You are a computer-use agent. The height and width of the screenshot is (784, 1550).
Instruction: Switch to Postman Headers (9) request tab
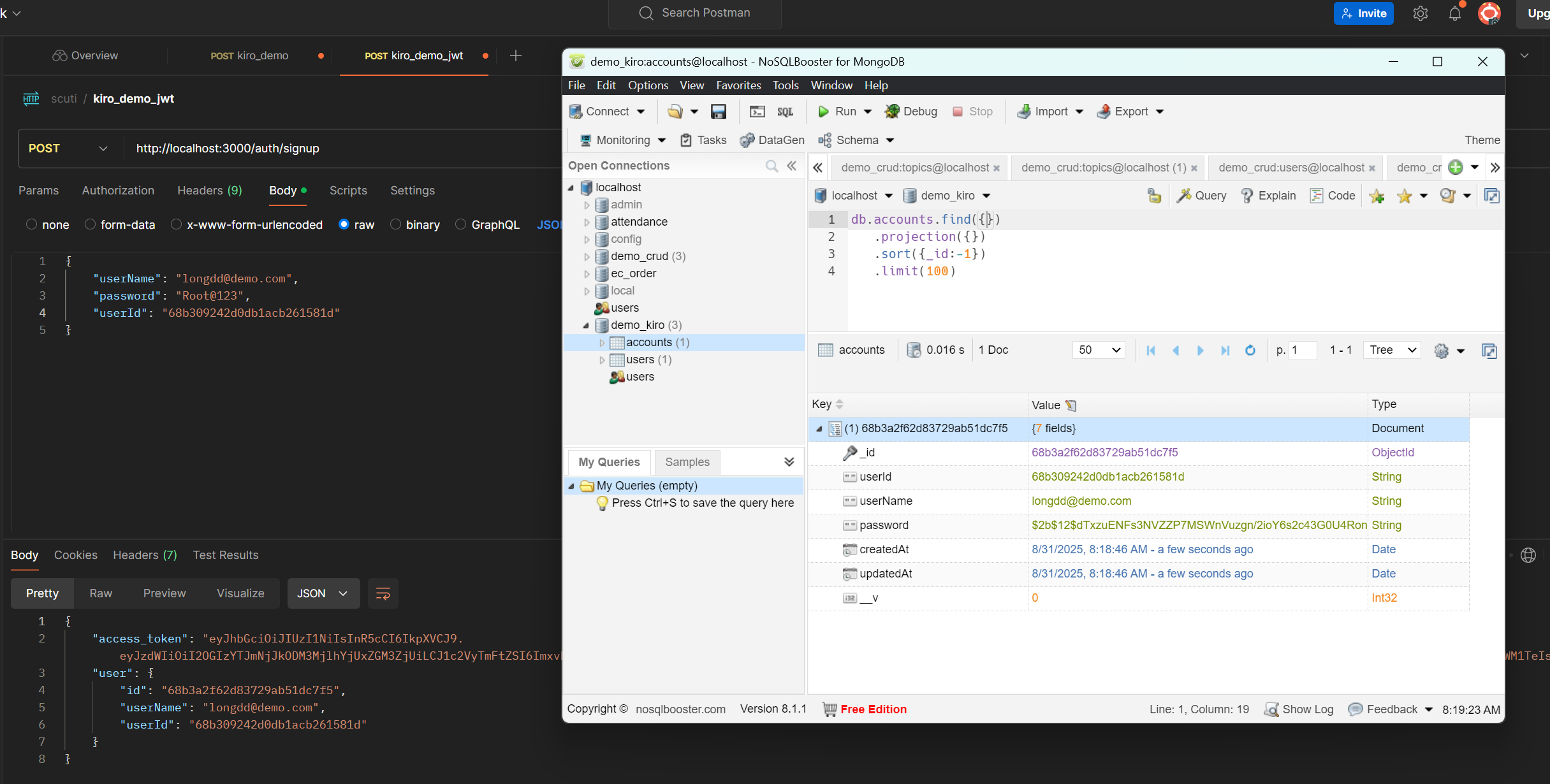coord(209,191)
